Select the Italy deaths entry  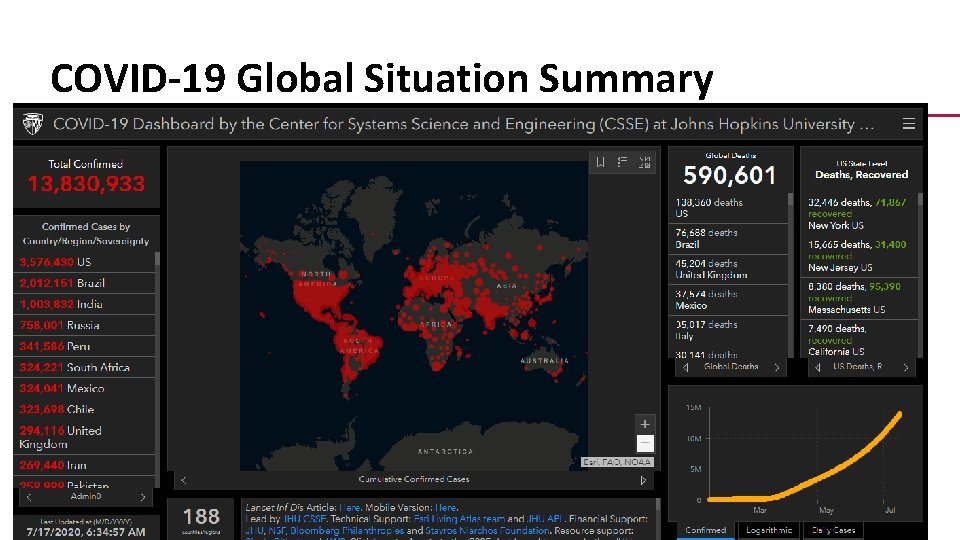(x=728, y=331)
